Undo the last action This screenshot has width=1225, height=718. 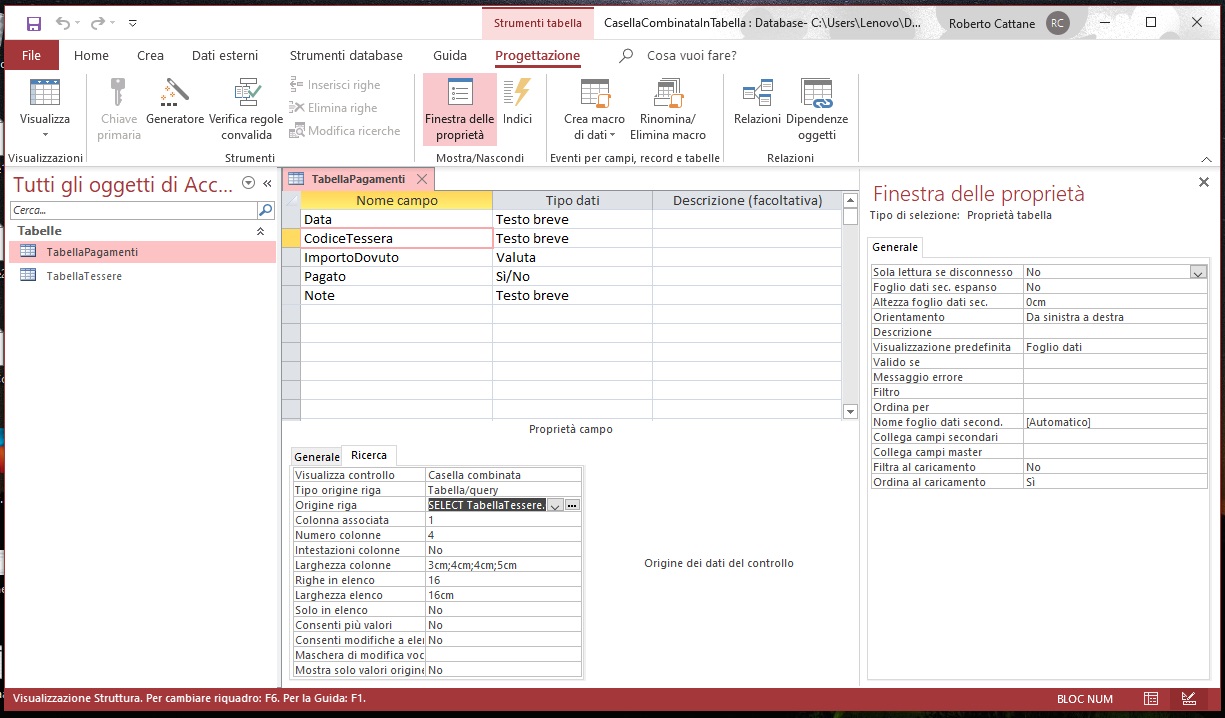[x=63, y=23]
